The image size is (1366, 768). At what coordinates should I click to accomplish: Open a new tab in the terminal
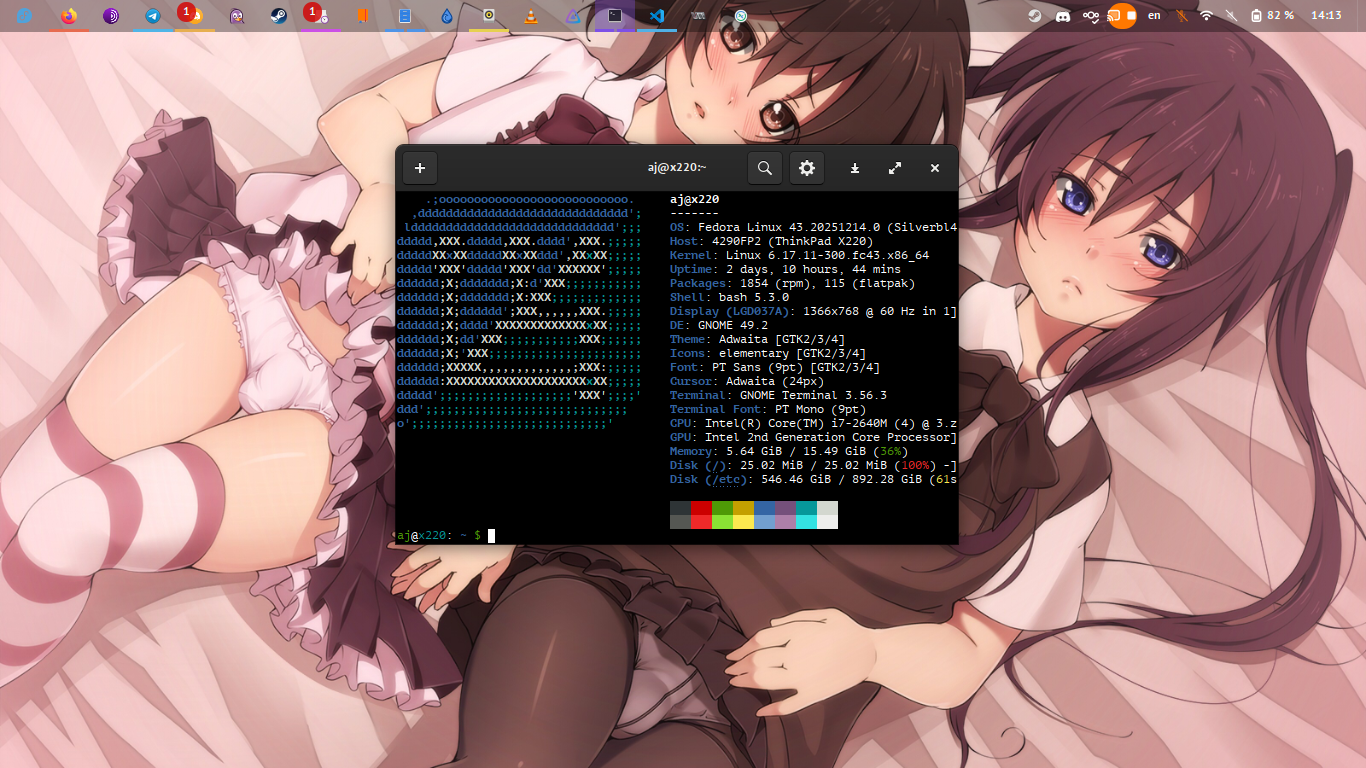click(420, 168)
